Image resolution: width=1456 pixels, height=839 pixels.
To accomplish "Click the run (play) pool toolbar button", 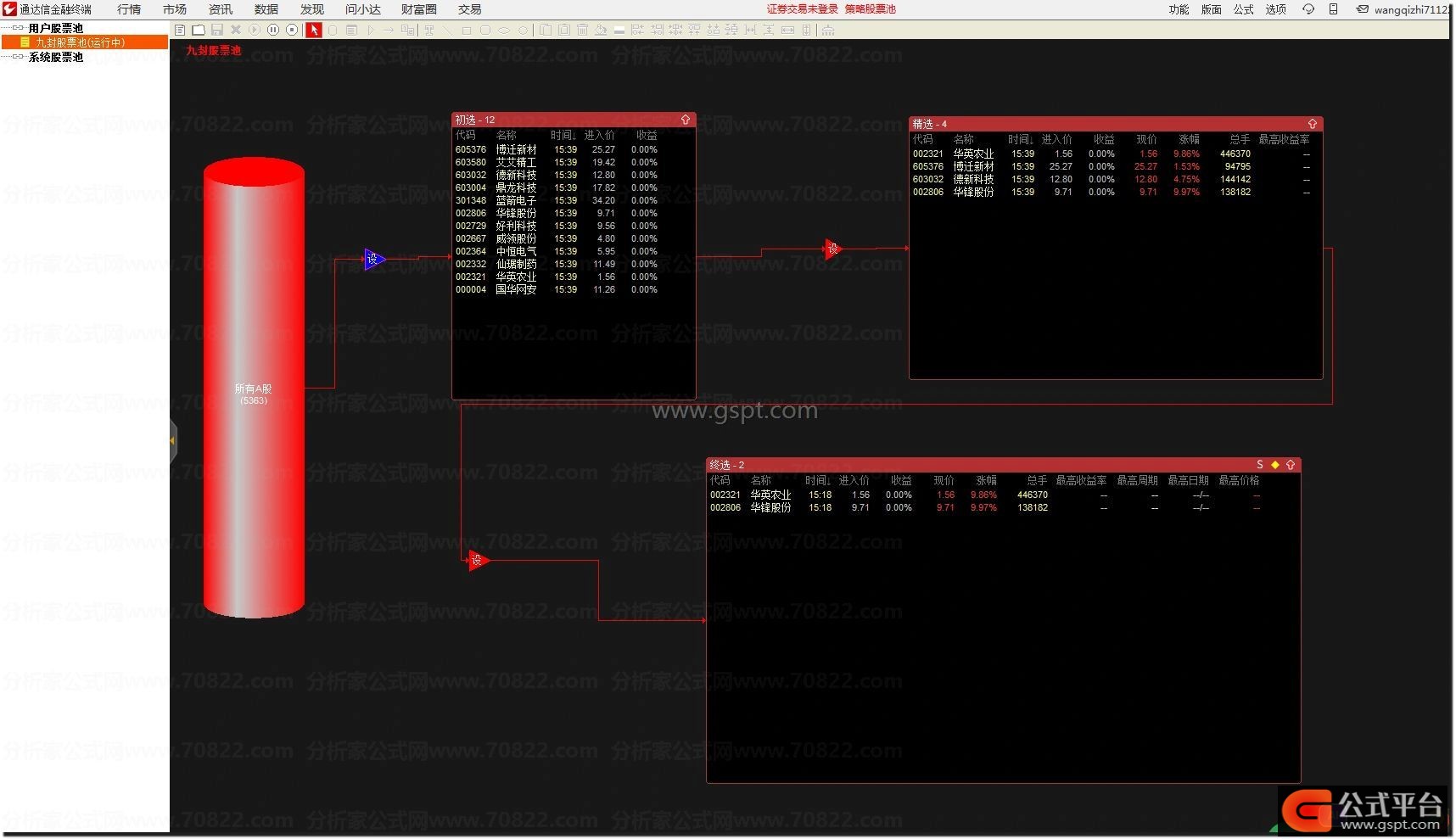I will (255, 30).
